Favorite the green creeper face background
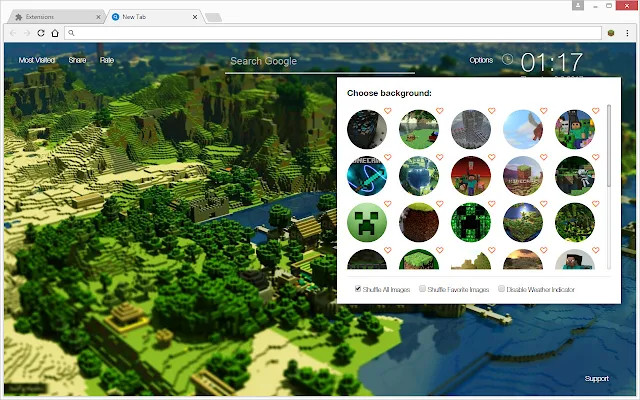Image resolution: width=640 pixels, height=400 pixels. pos(387,204)
